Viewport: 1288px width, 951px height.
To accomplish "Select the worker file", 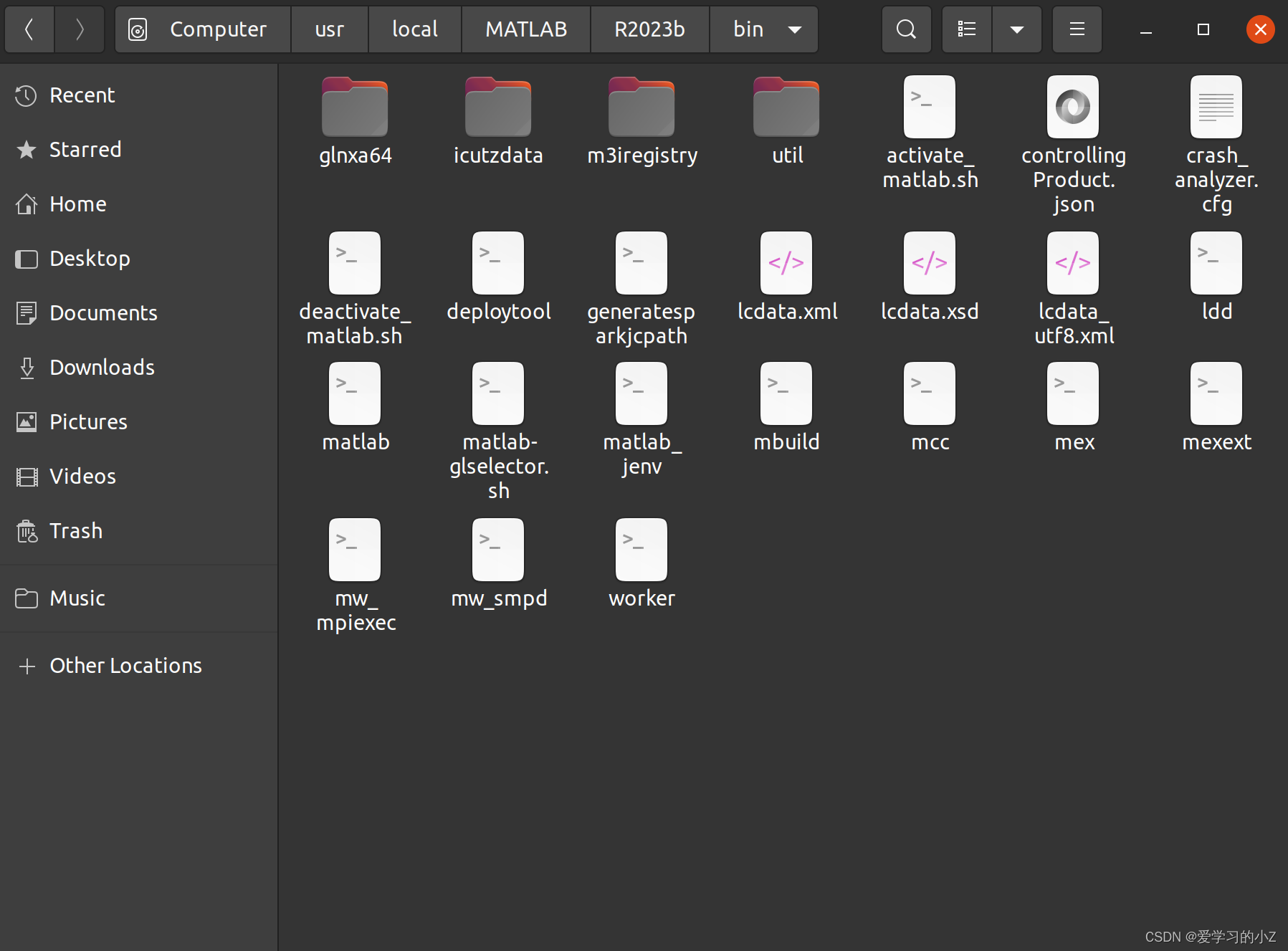I will coord(641,563).
